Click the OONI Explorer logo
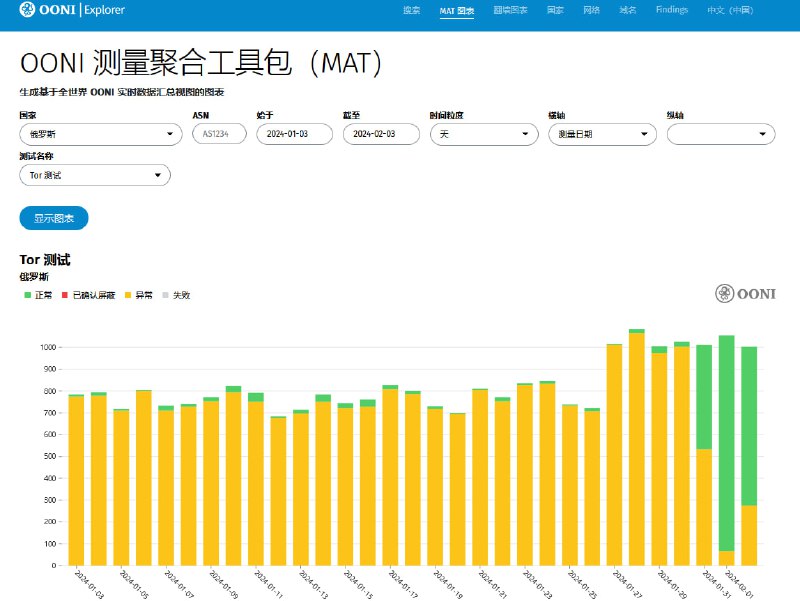Screen dimensions: 800x601 point(72,10)
